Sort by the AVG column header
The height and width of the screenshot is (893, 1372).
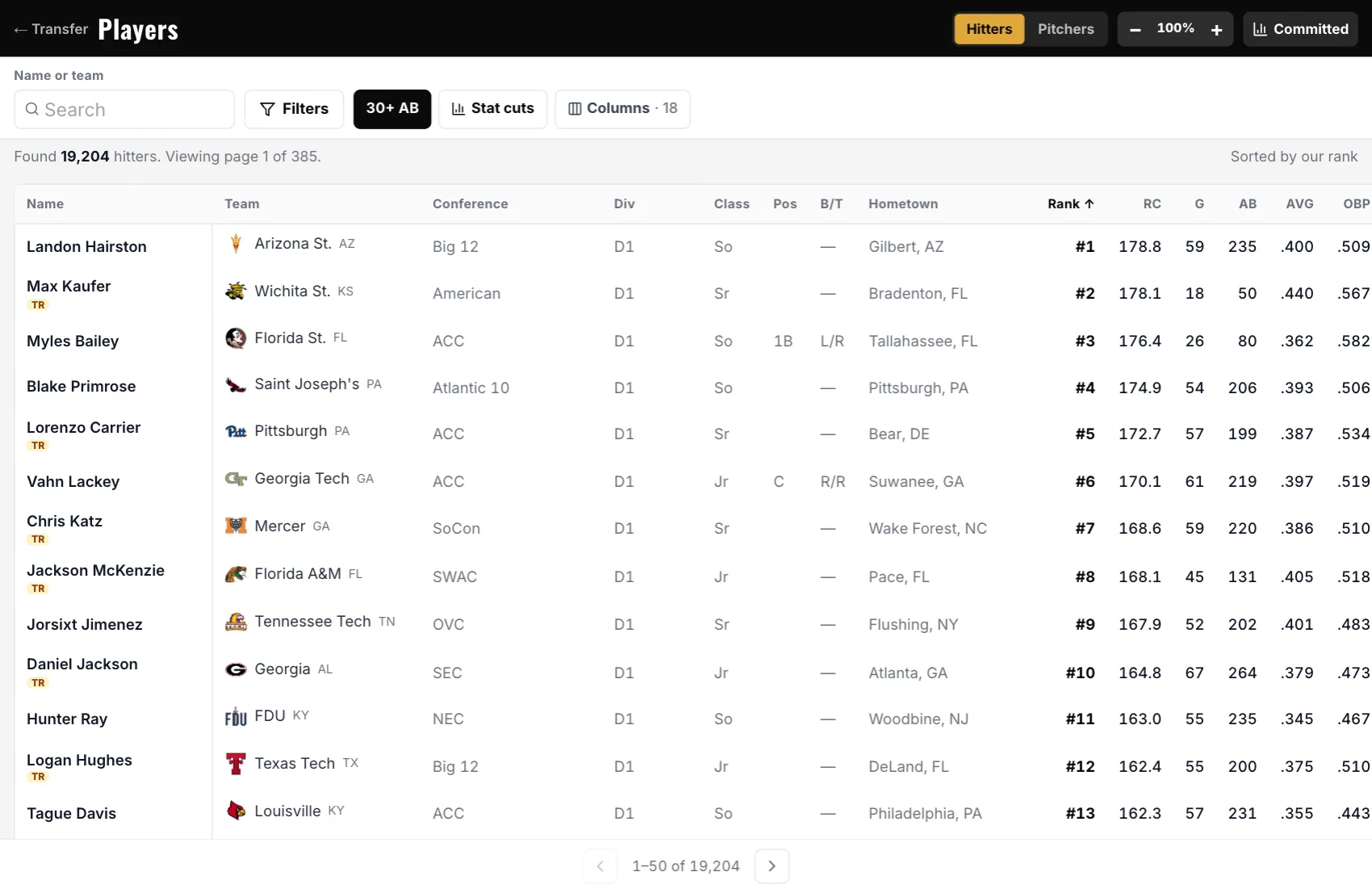tap(1299, 204)
